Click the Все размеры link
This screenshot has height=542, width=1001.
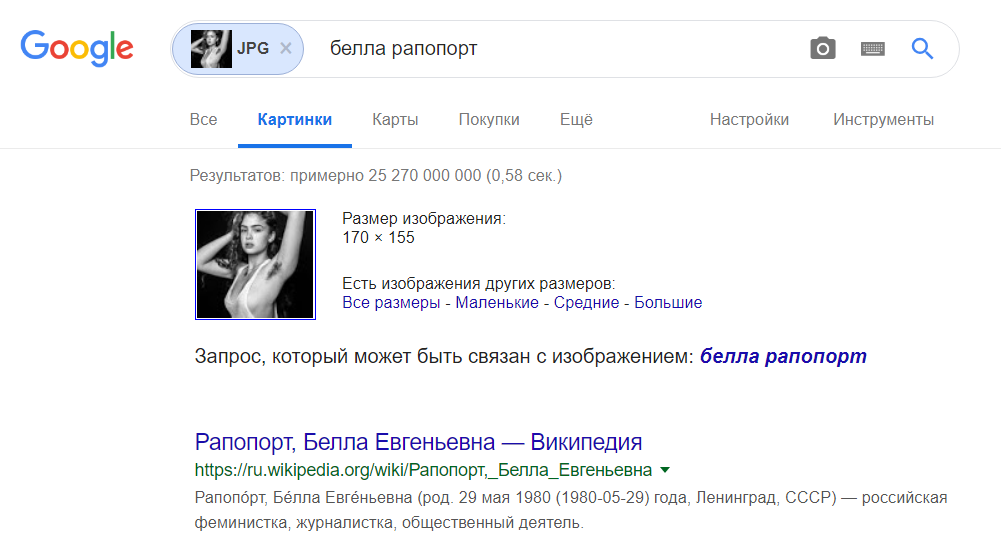point(391,302)
